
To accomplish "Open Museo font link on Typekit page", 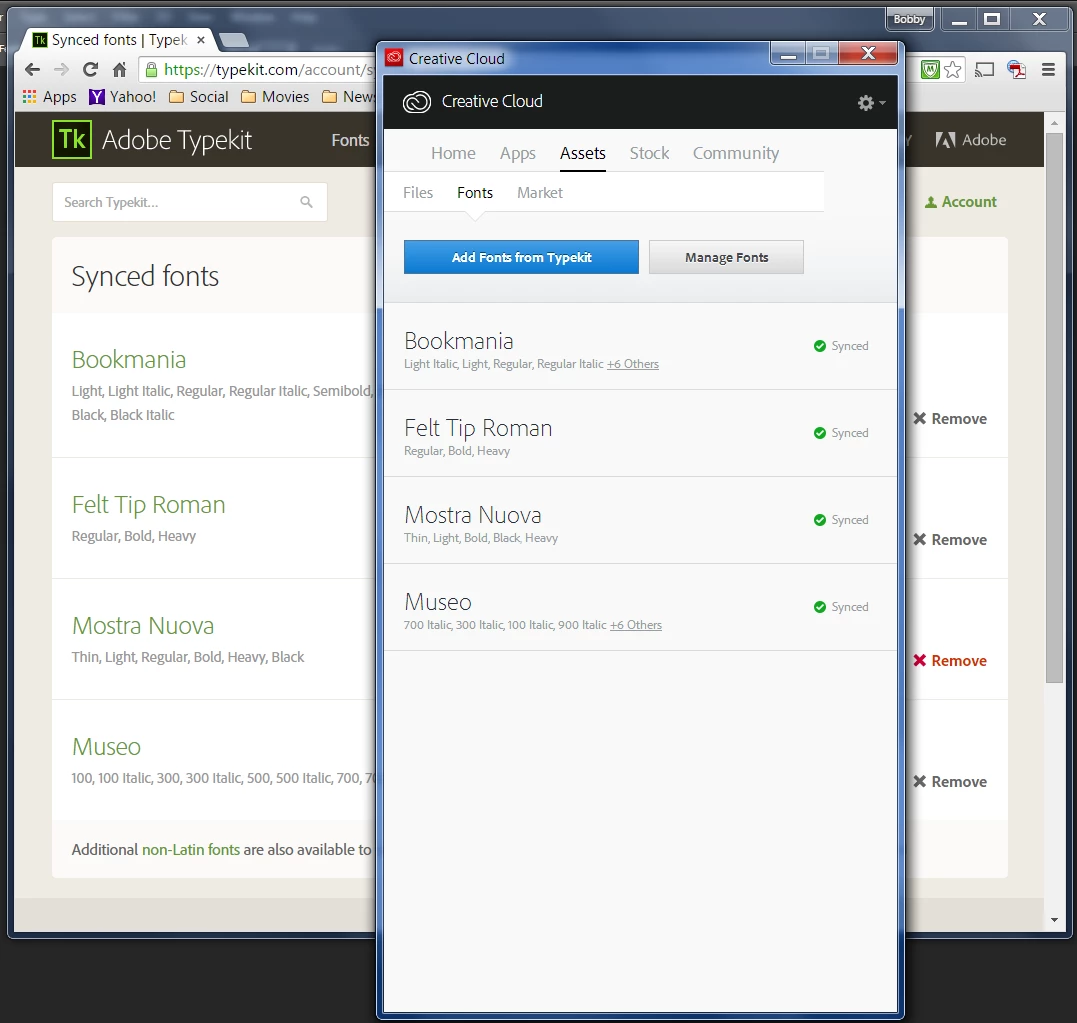I will pos(106,747).
